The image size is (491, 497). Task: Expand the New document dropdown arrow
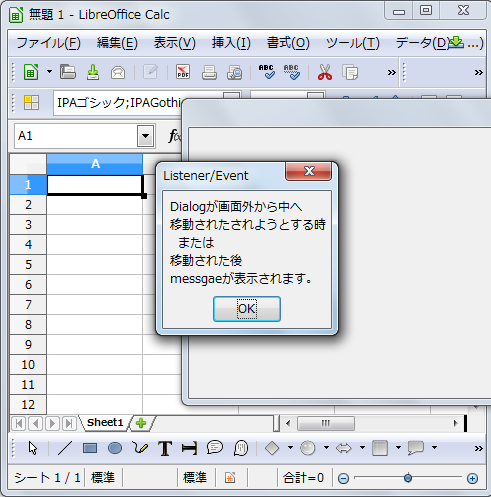pos(49,72)
